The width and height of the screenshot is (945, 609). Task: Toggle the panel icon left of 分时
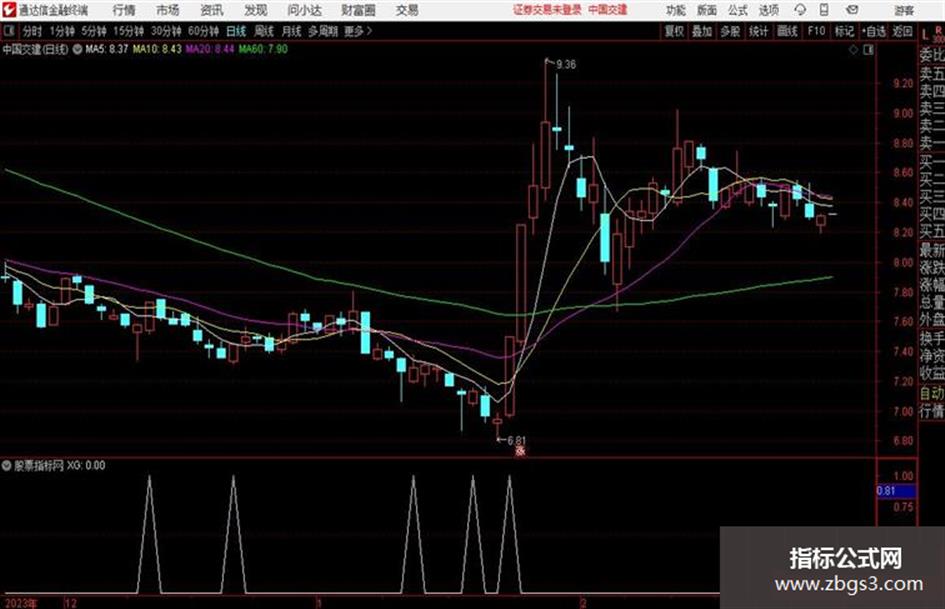pyautogui.click(x=8, y=31)
